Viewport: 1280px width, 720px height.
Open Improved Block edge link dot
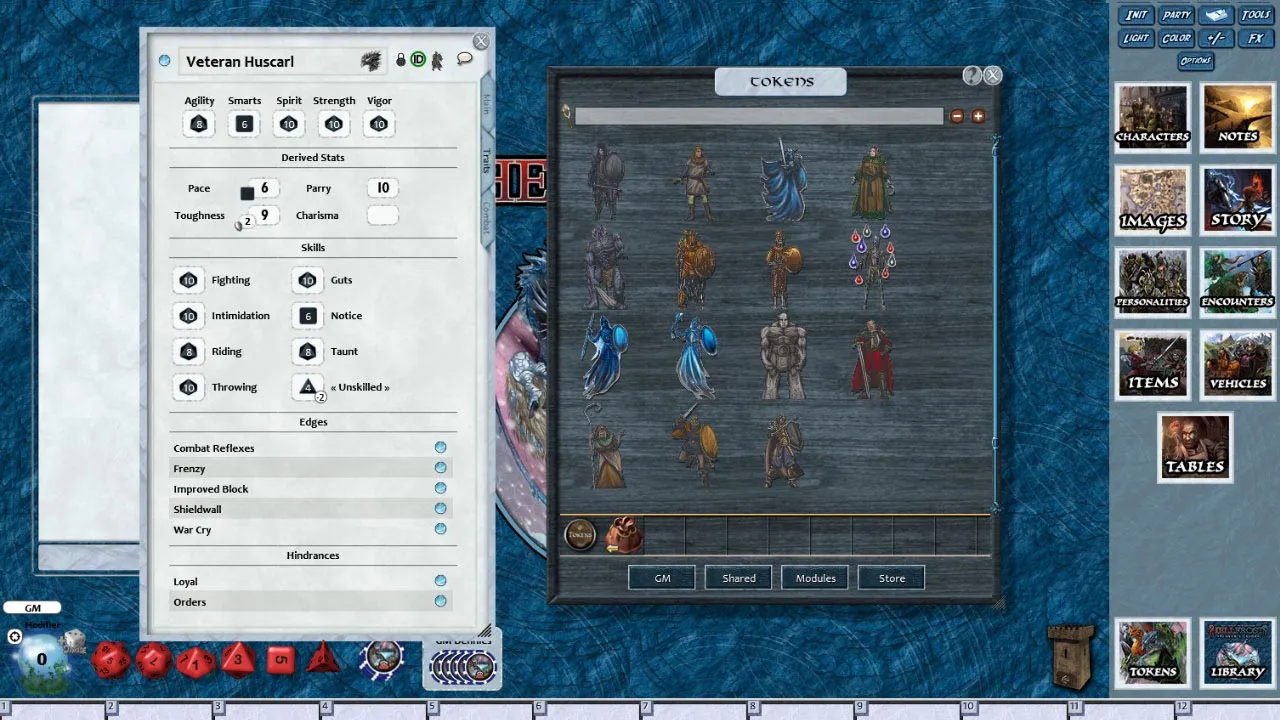pos(440,489)
